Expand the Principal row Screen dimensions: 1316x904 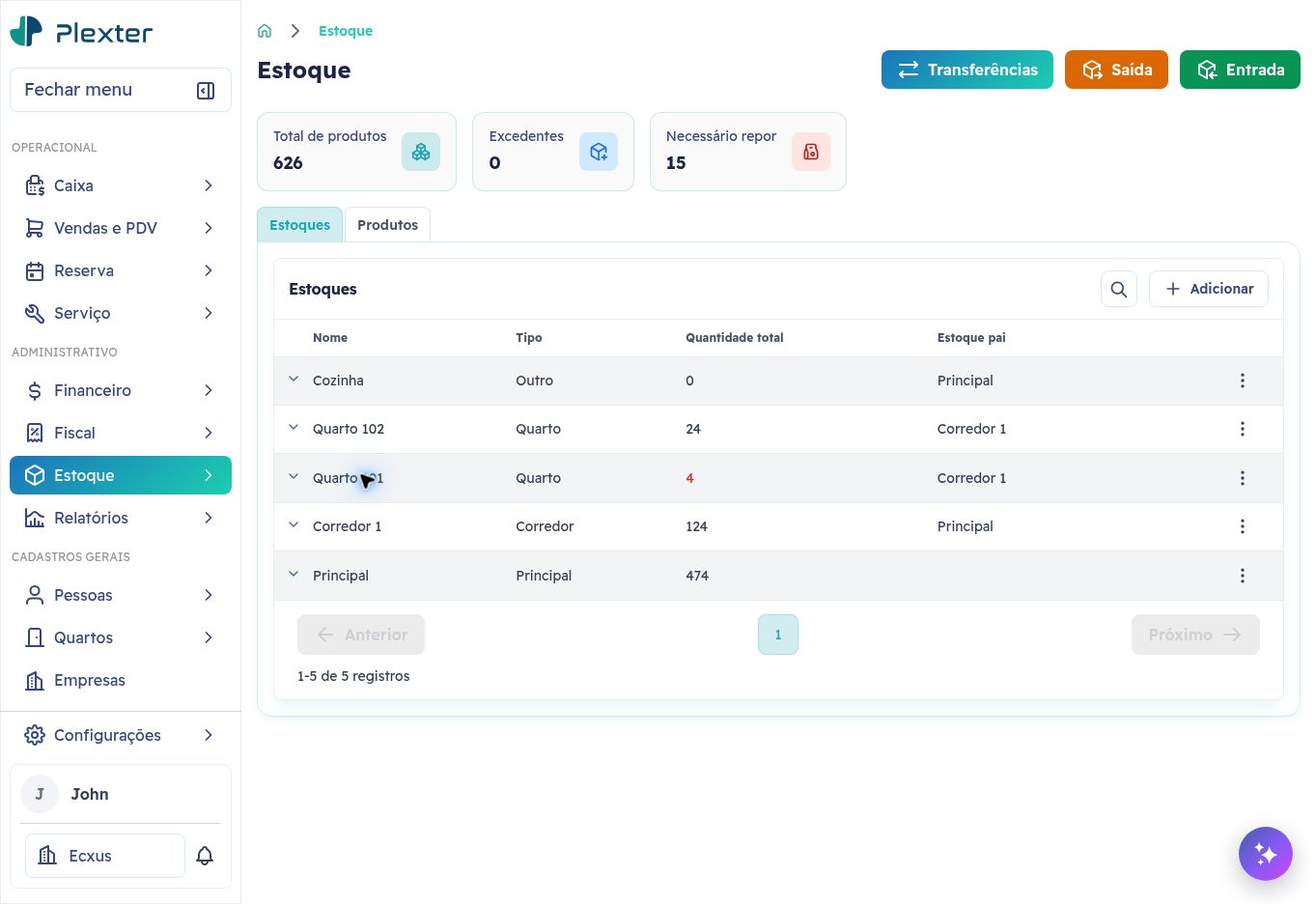pyautogui.click(x=294, y=575)
